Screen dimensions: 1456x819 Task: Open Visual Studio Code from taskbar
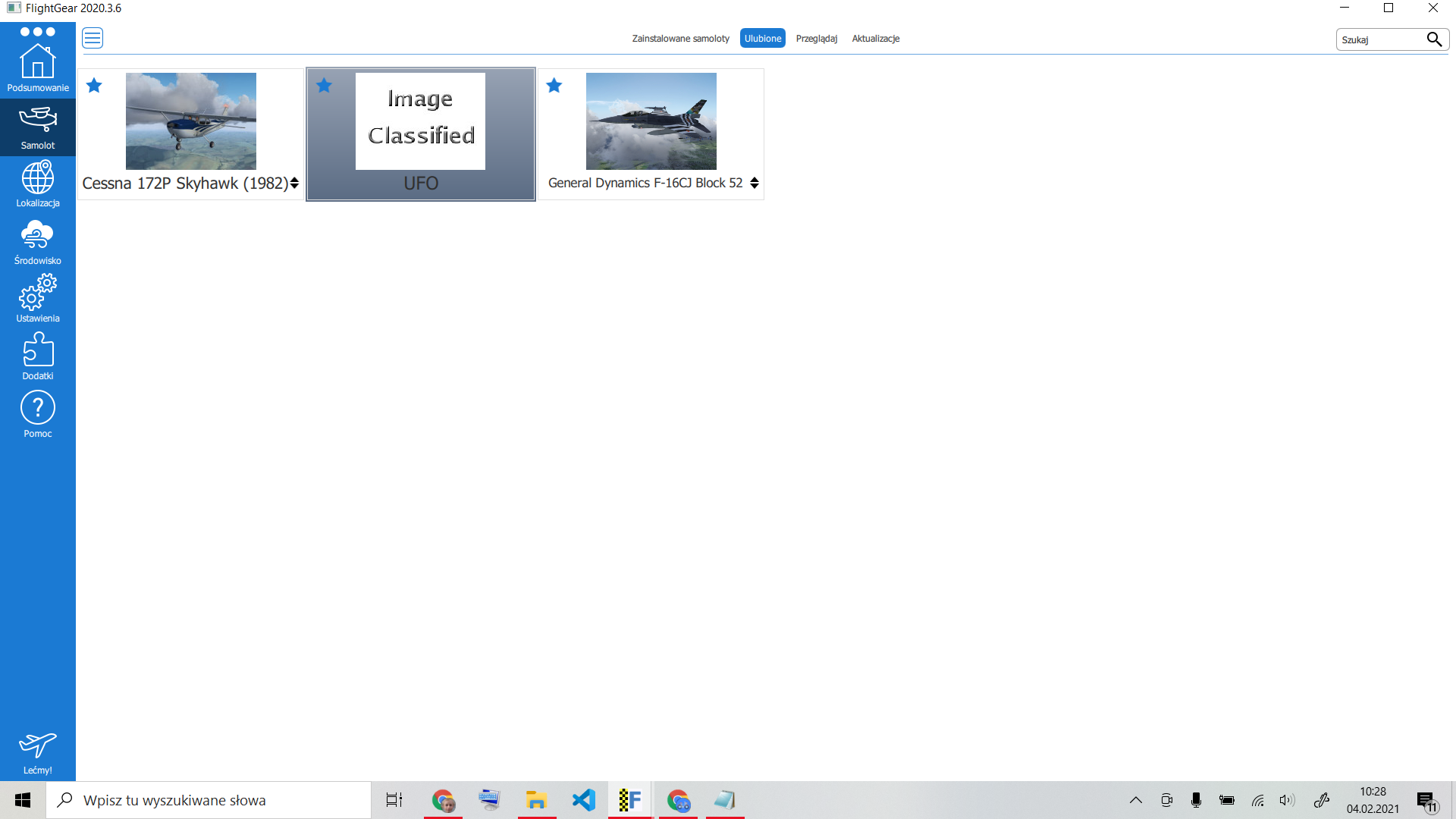click(x=584, y=800)
